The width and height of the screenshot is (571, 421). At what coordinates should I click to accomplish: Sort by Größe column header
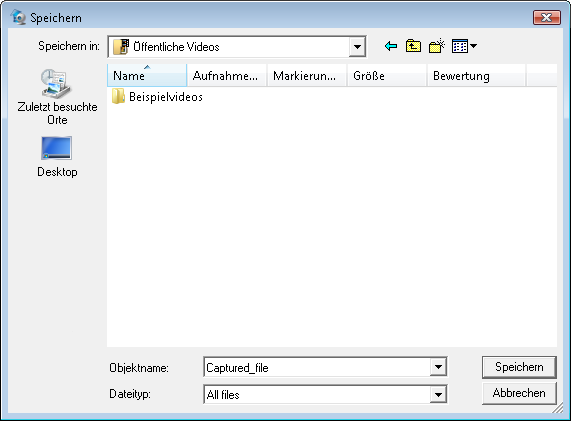pos(387,75)
